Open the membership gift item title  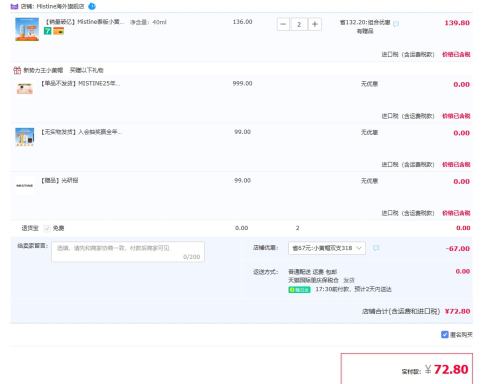[x=81, y=132]
